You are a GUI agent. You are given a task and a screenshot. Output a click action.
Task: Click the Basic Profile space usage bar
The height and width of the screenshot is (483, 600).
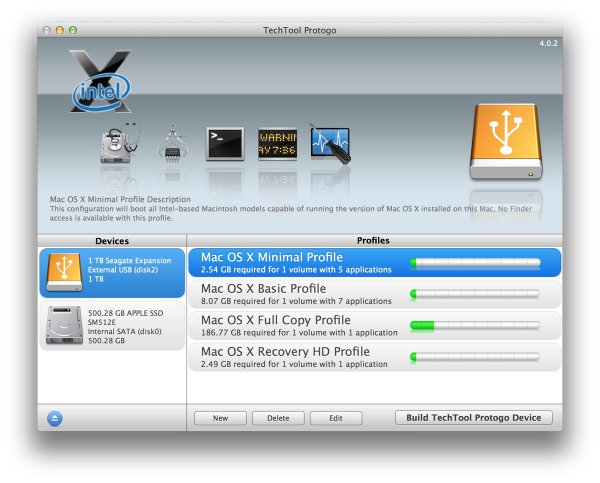475,294
